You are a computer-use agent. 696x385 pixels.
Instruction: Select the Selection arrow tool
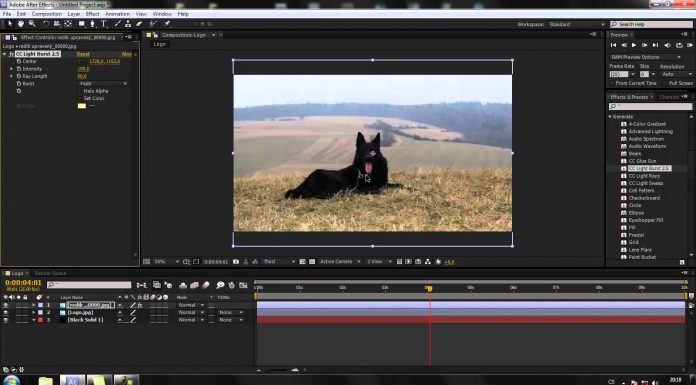point(10,24)
